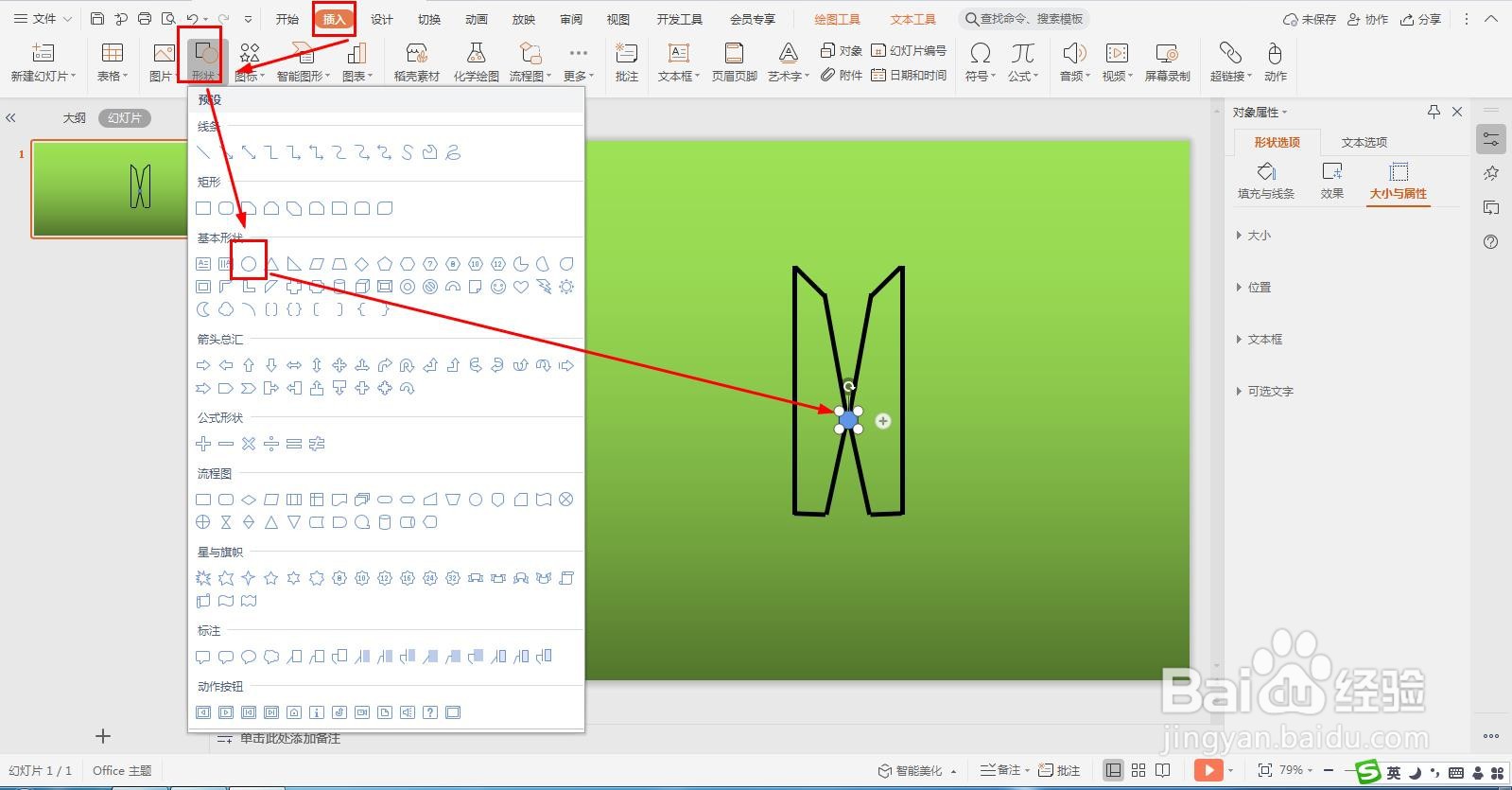
Task: Click the Flowchart (流程图) icon
Action: tap(530, 54)
